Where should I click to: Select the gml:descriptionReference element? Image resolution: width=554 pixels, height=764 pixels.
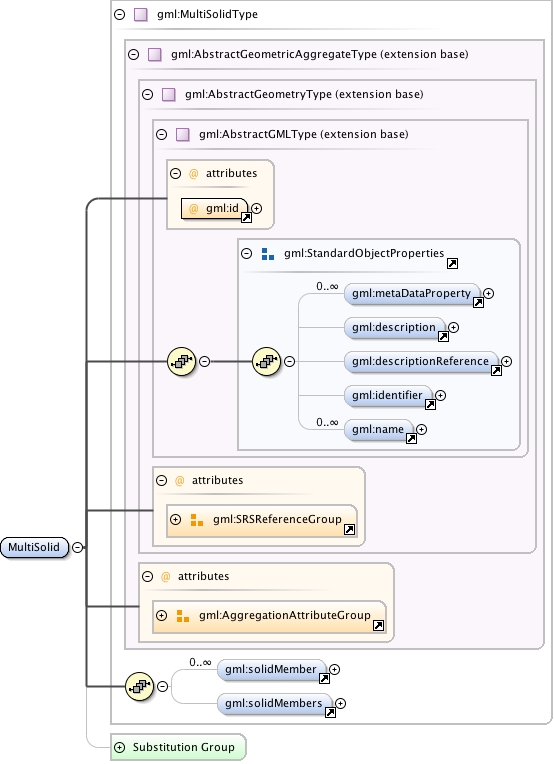(421, 362)
